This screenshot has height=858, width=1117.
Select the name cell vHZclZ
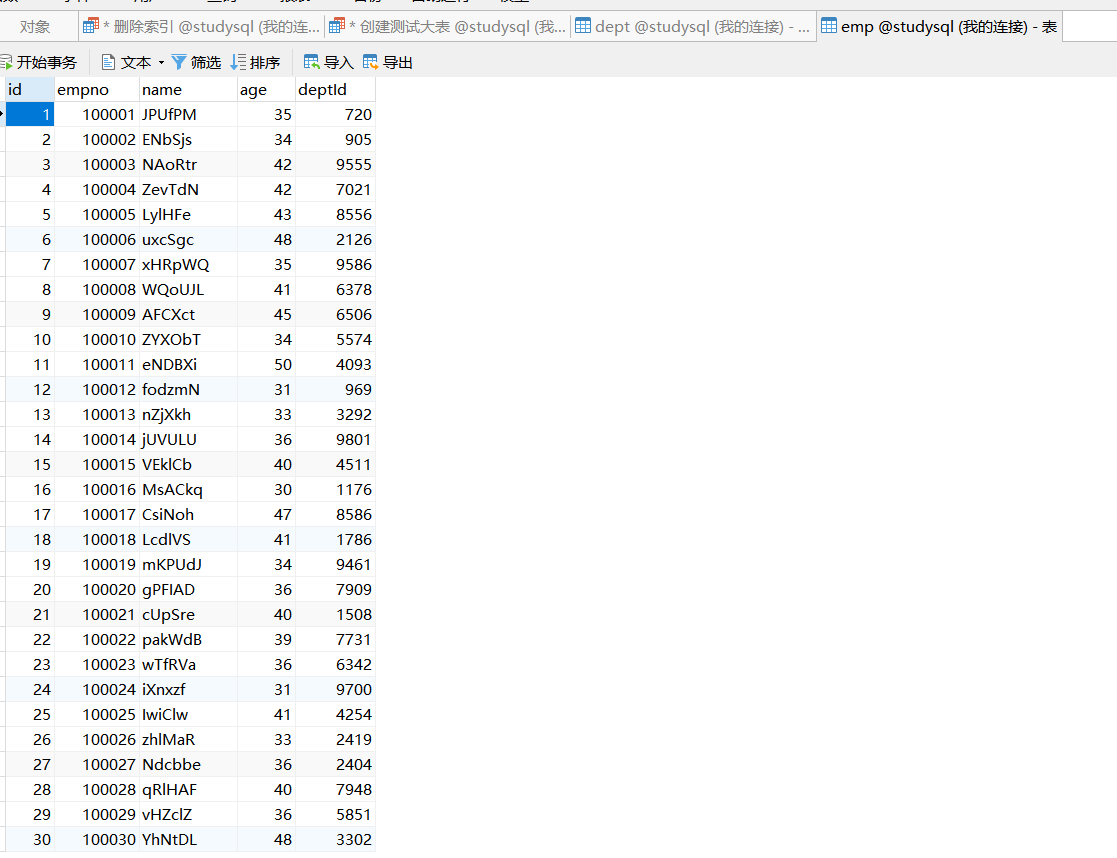[187, 815]
